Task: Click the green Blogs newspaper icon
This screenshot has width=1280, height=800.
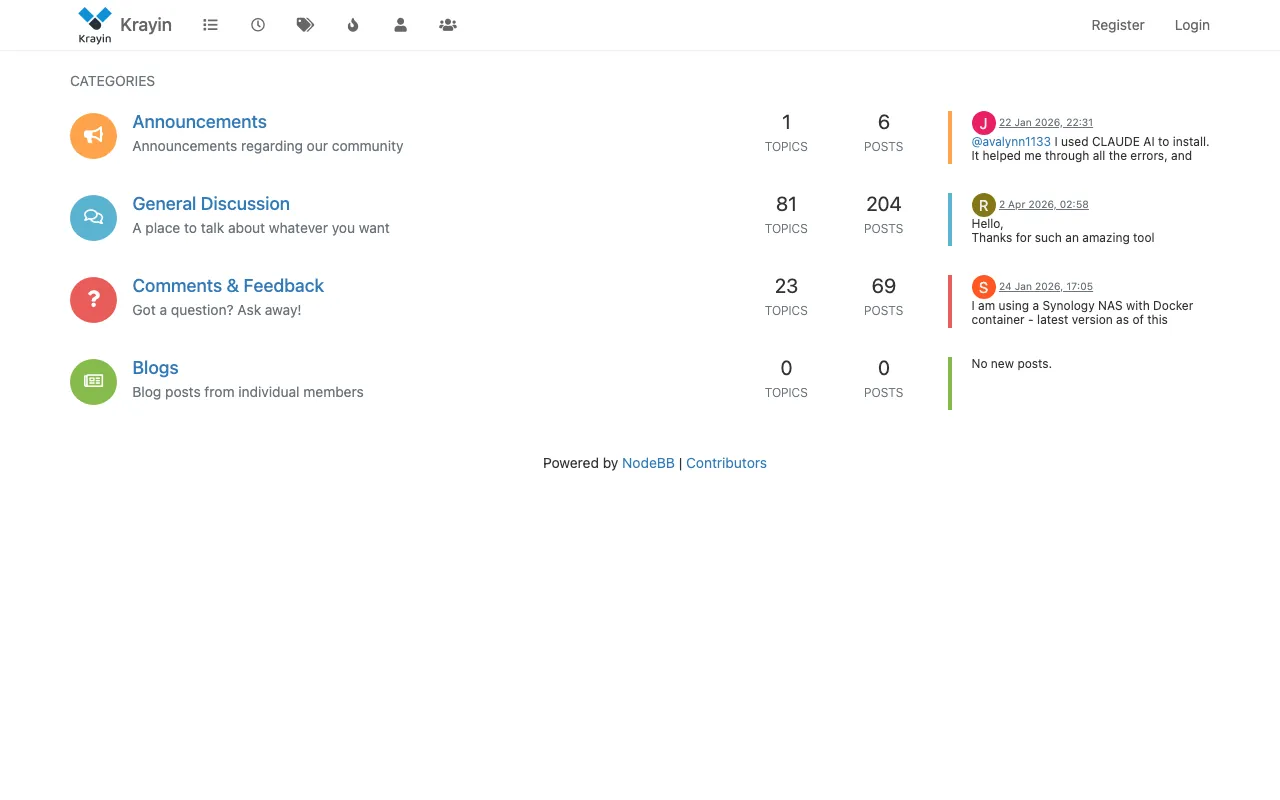Action: [x=93, y=382]
